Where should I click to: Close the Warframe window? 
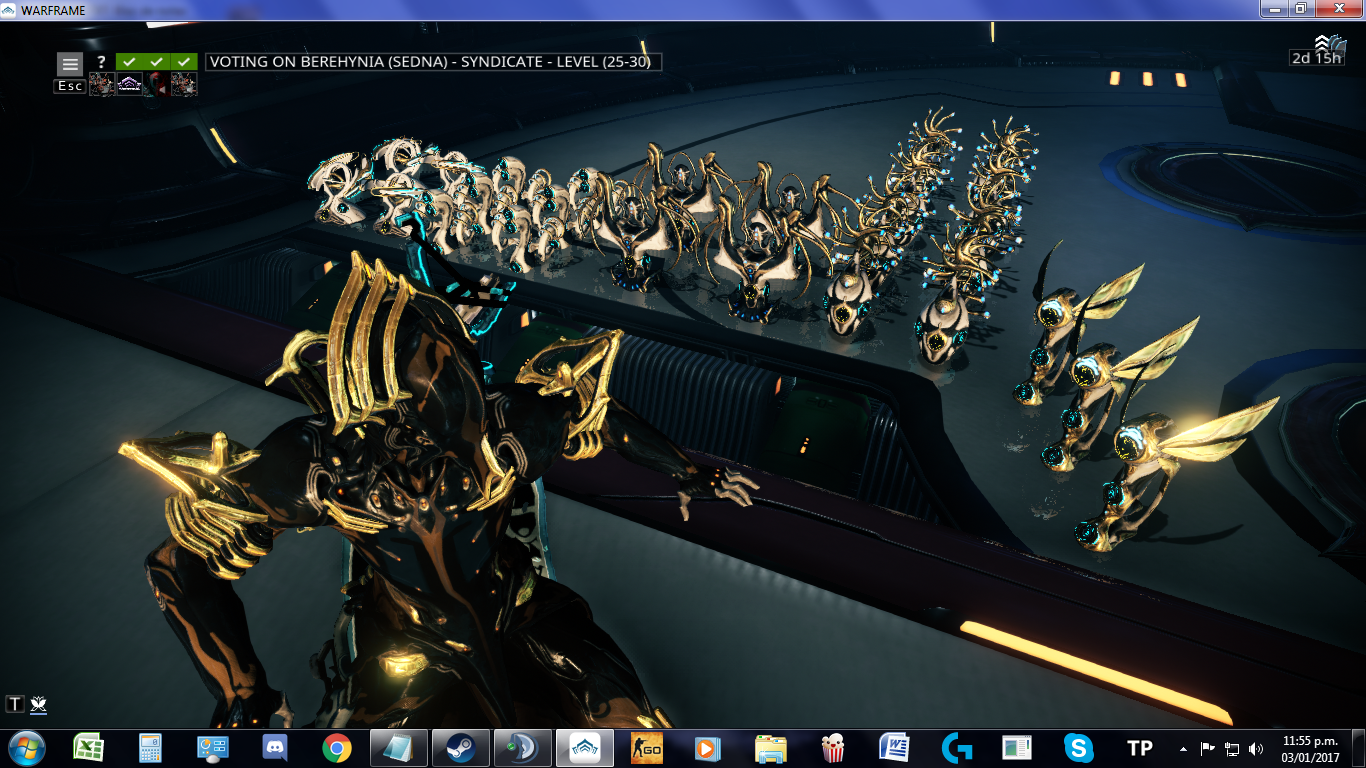pos(1338,9)
